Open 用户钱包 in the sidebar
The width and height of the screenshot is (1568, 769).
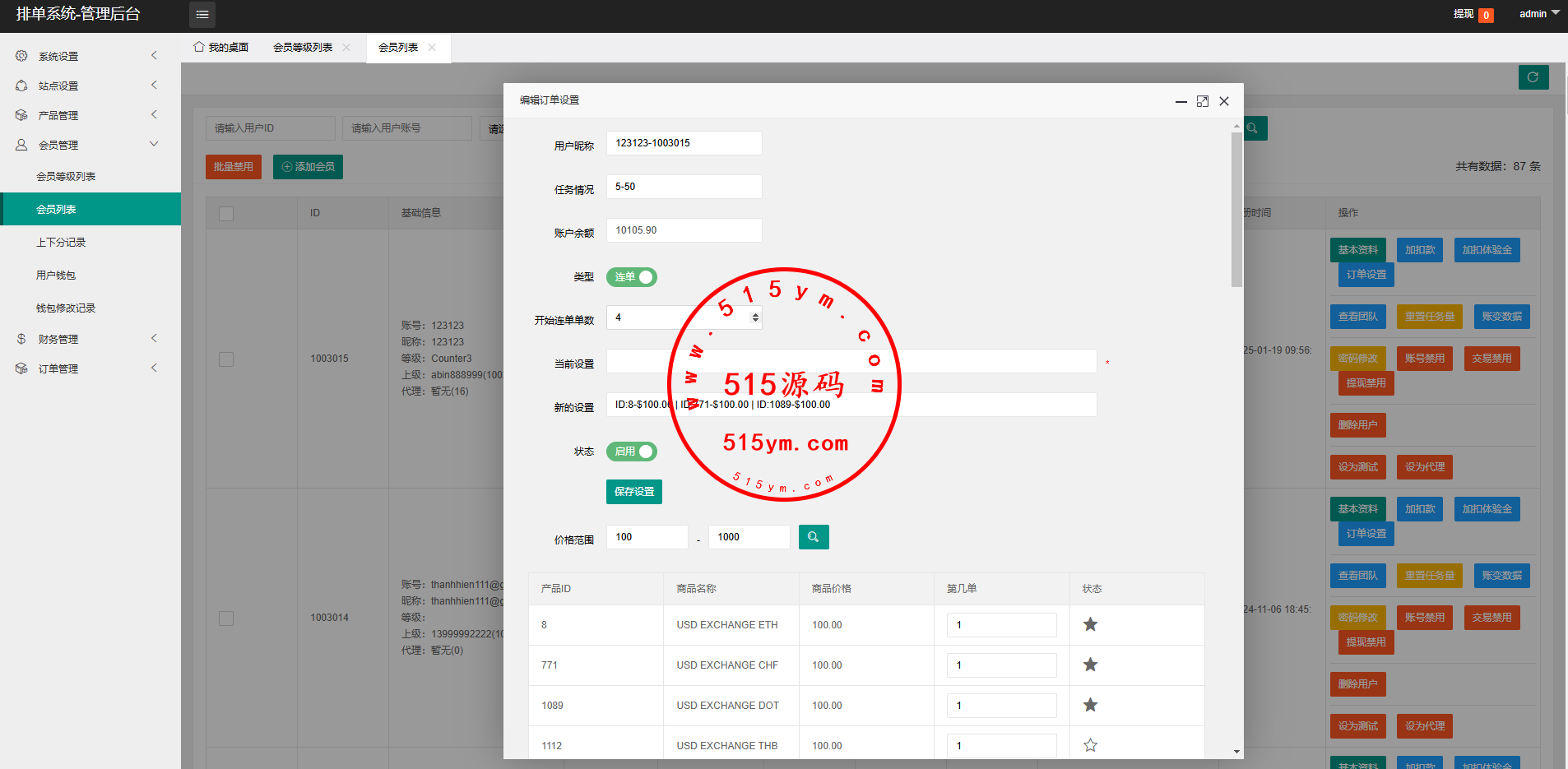[x=56, y=276]
